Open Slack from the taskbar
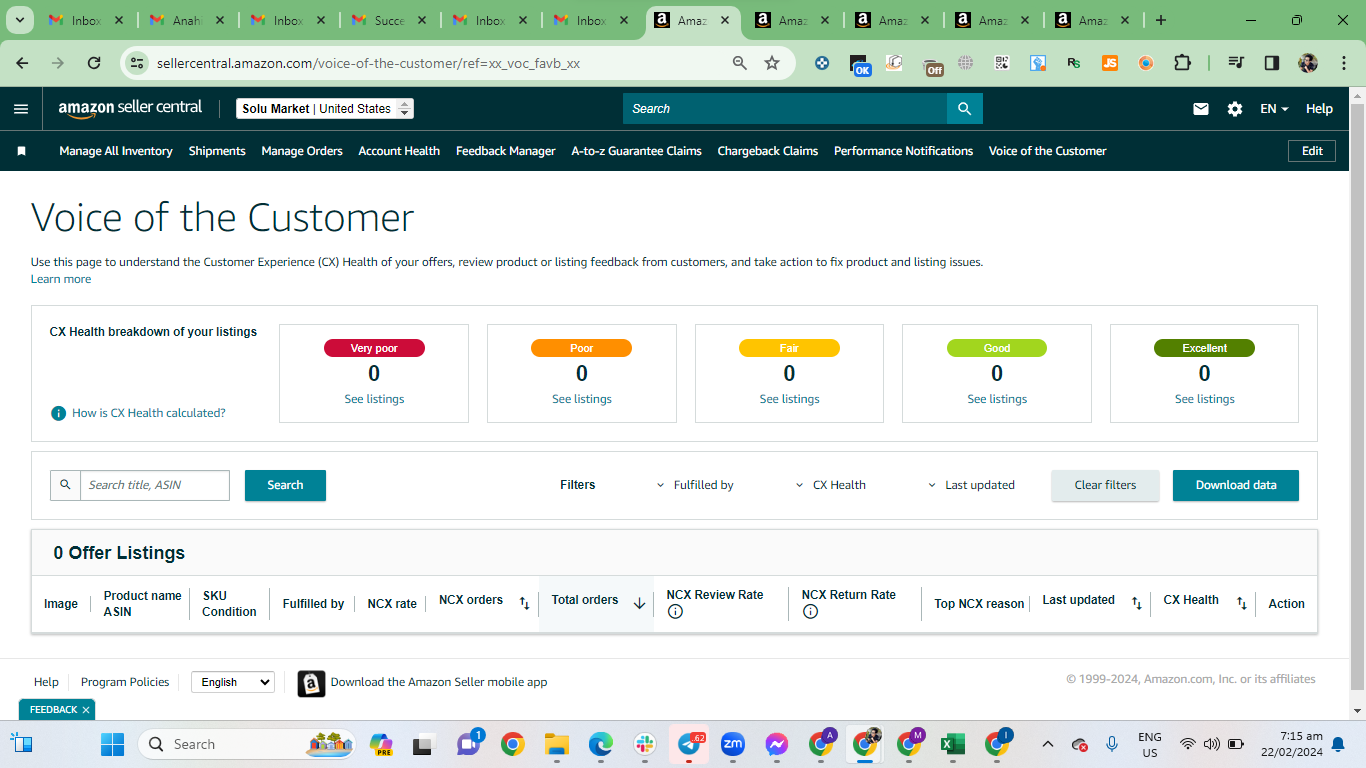 (x=644, y=744)
